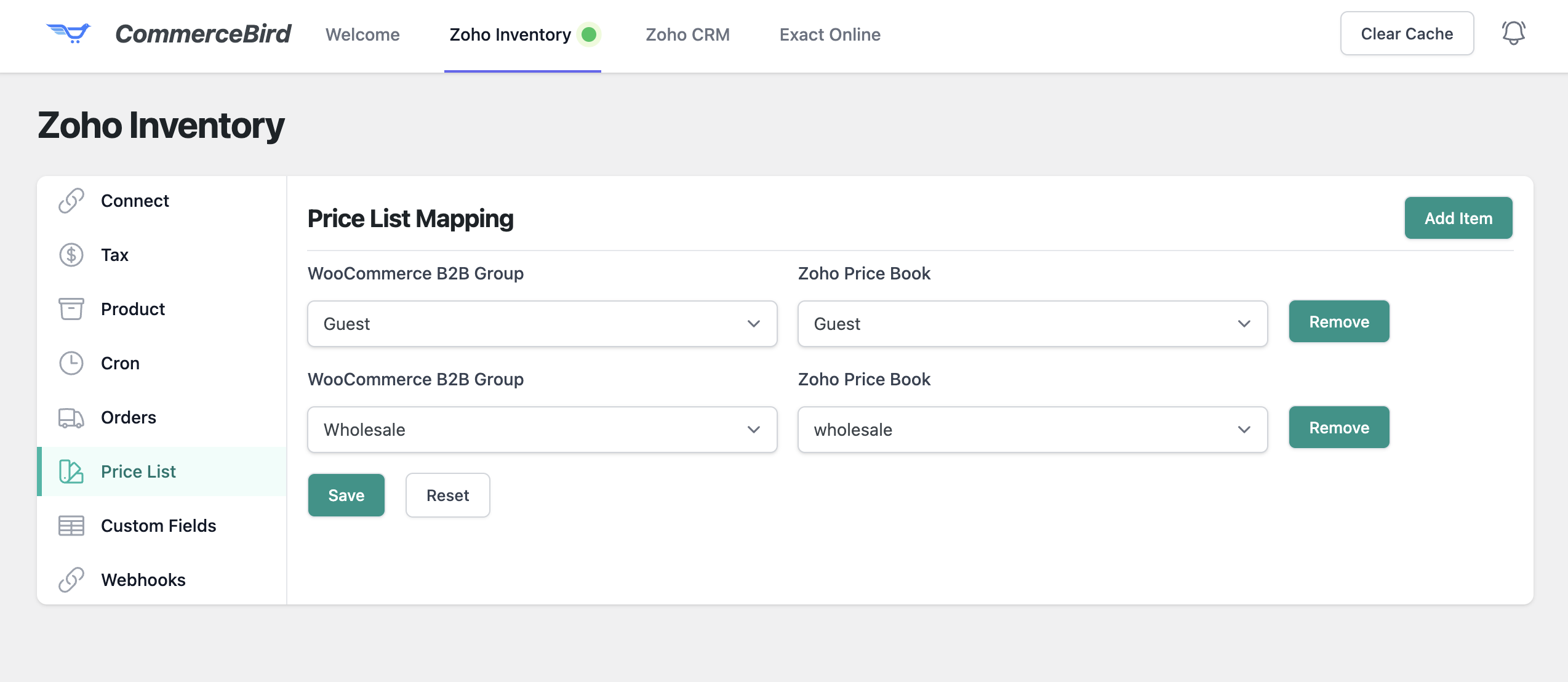
Task: Click the Price List swatch icon
Action: point(71,471)
